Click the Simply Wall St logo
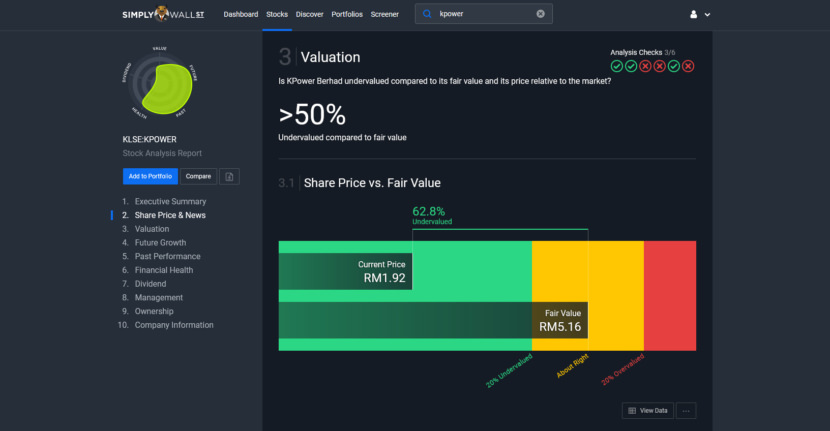The height and width of the screenshot is (431, 830). click(x=163, y=14)
